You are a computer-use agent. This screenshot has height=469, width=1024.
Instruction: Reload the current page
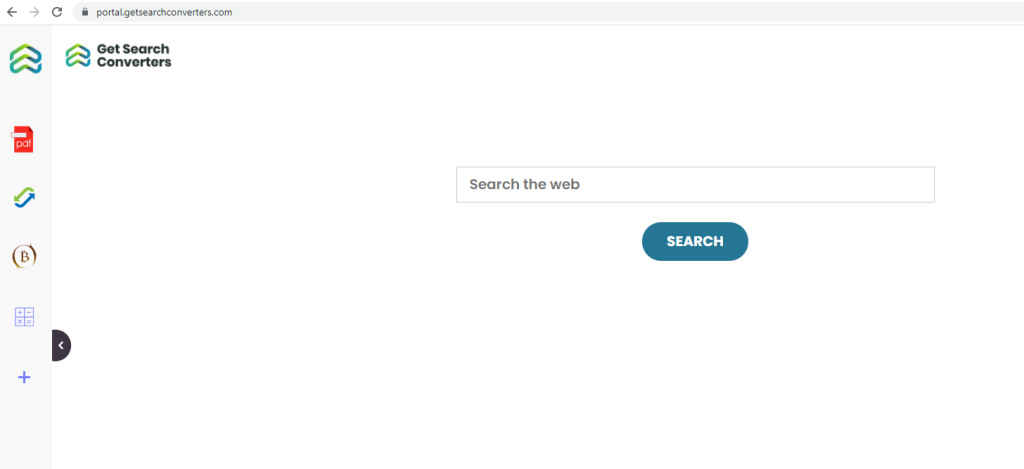point(57,12)
